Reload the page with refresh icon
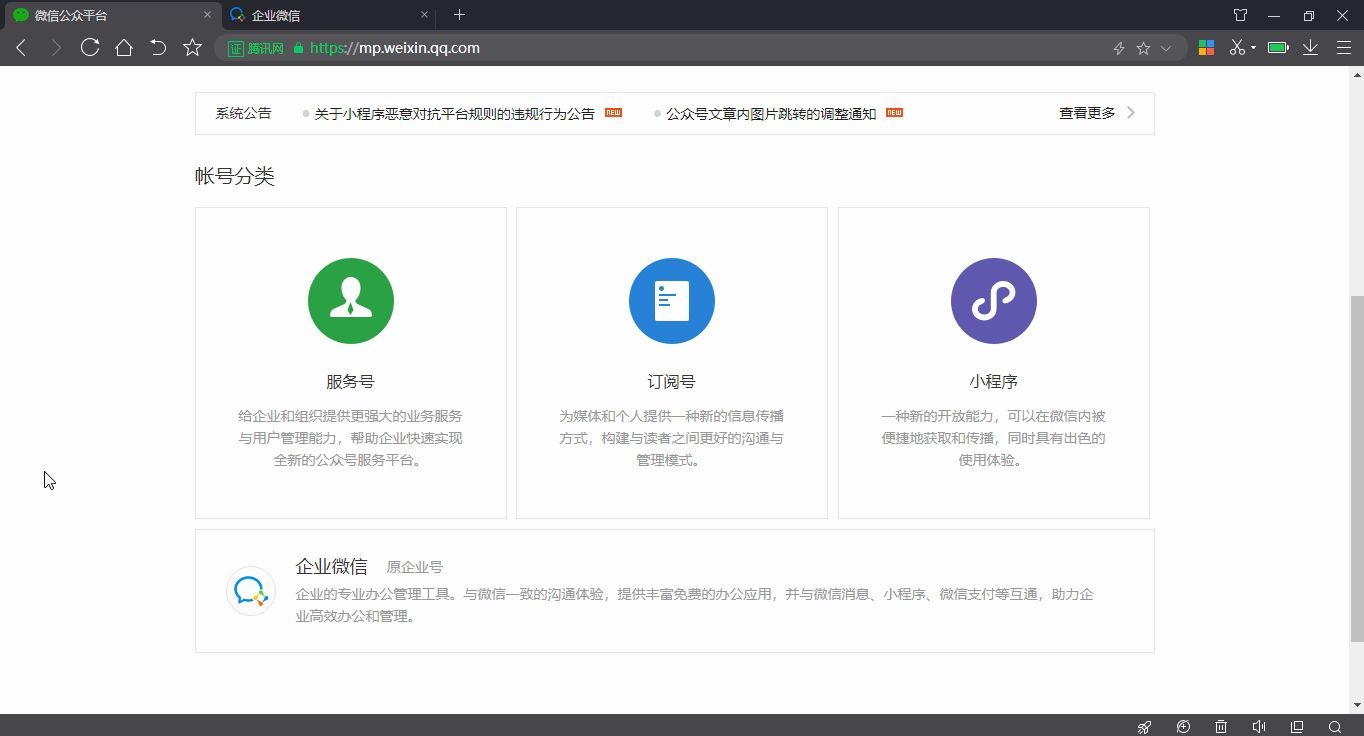The width and height of the screenshot is (1364, 736). pos(90,47)
